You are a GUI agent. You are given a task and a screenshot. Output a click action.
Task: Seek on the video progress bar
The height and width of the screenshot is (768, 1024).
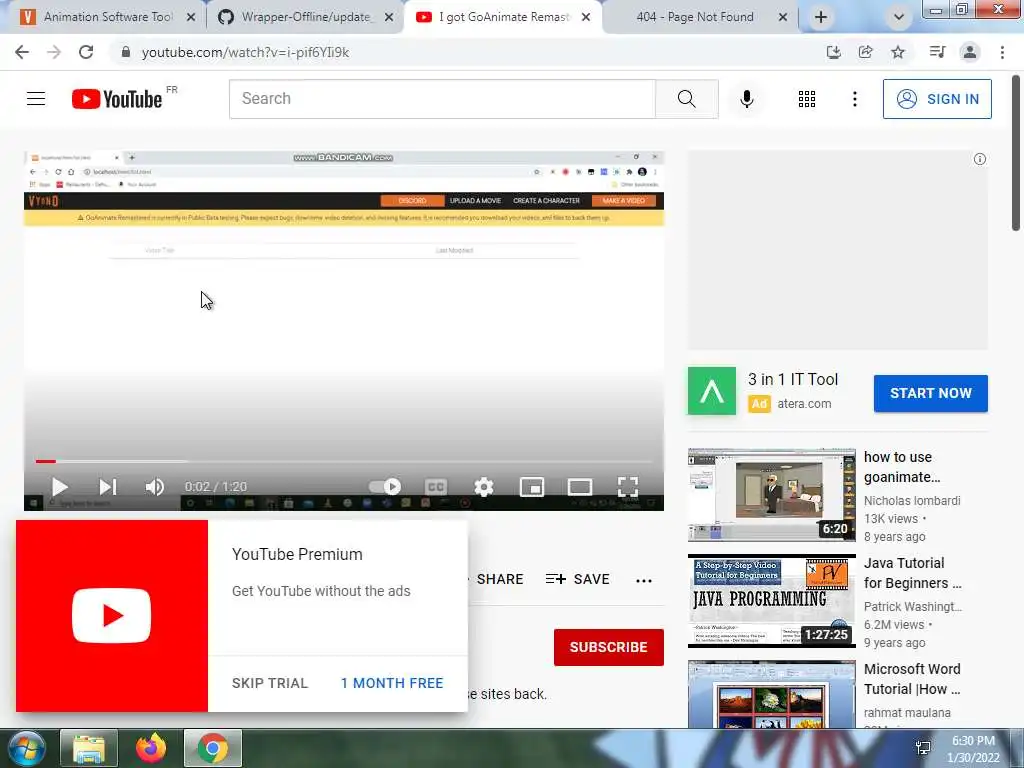[344, 461]
